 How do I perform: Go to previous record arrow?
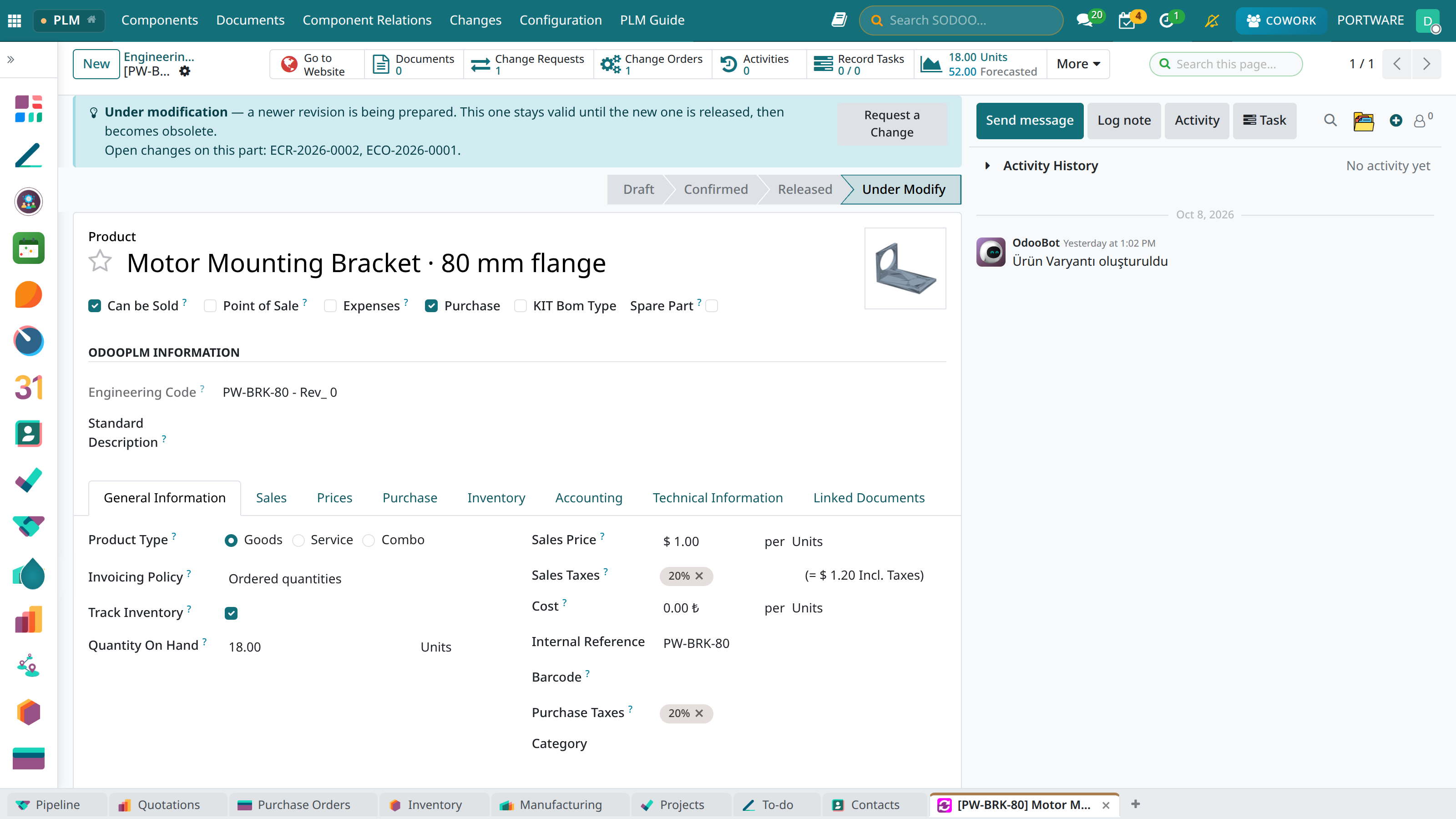click(1397, 64)
